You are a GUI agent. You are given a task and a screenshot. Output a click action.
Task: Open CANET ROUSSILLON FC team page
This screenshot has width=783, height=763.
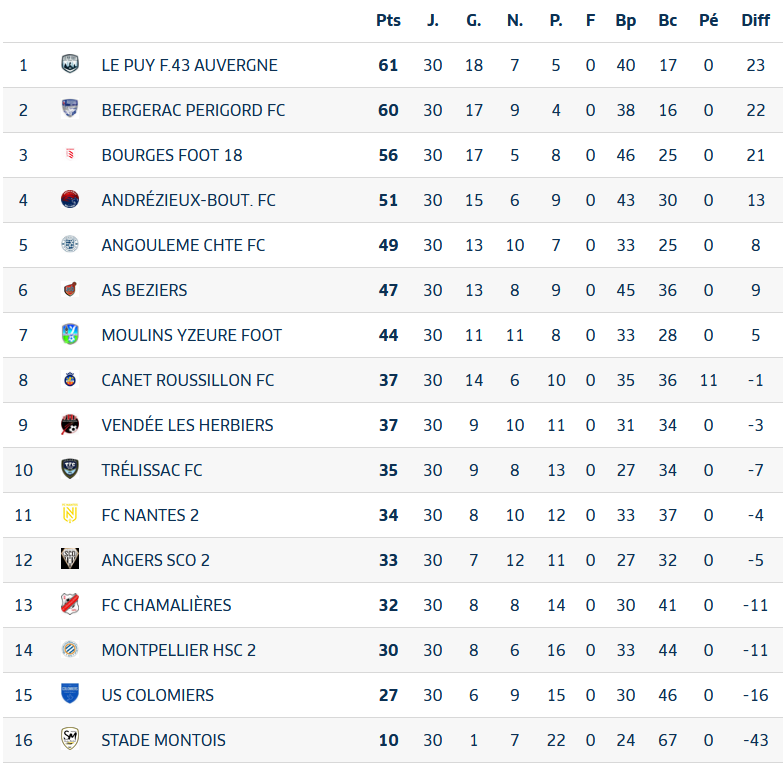click(x=188, y=380)
